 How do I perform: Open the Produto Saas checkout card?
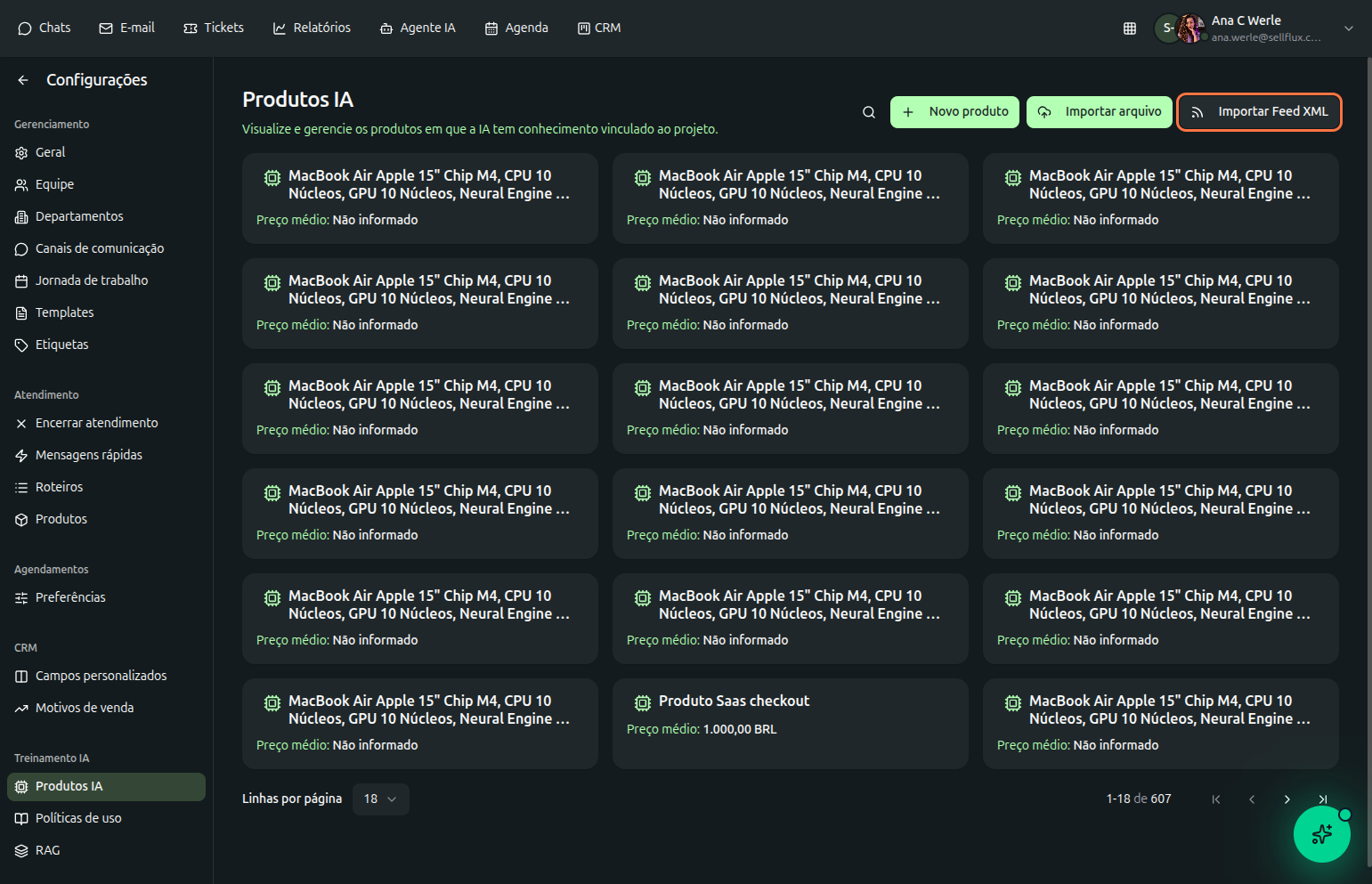pos(790,723)
